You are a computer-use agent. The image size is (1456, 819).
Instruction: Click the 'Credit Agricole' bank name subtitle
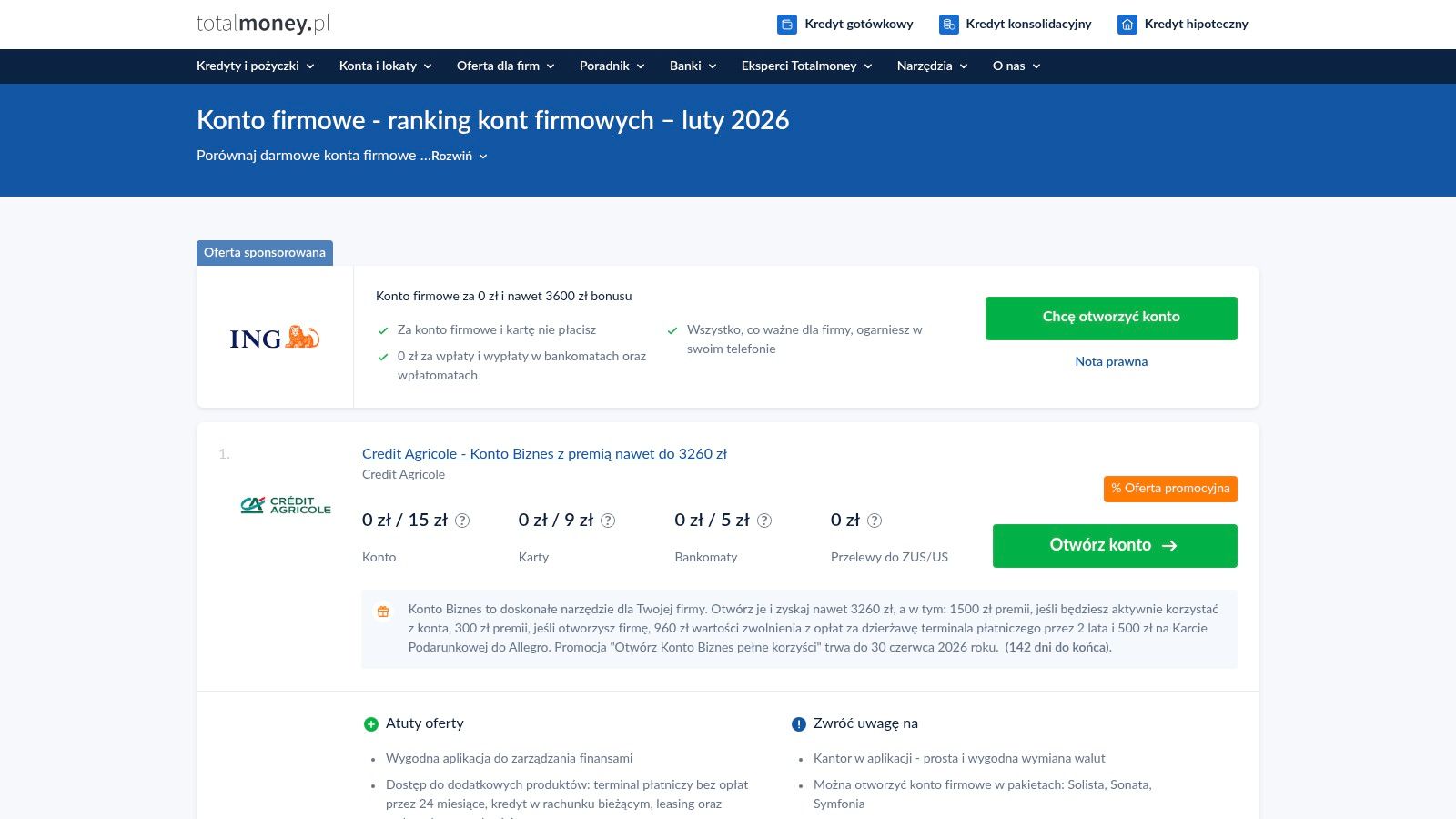tap(403, 474)
